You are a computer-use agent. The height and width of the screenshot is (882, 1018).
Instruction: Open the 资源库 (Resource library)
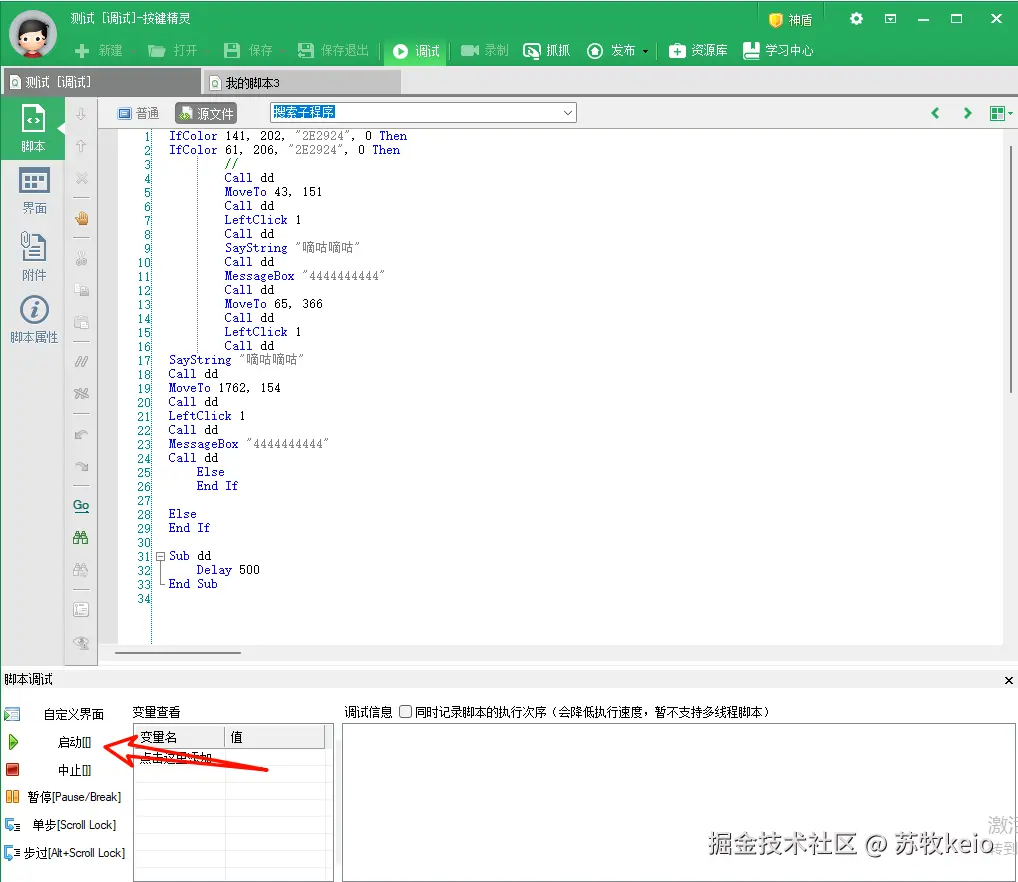tap(698, 51)
